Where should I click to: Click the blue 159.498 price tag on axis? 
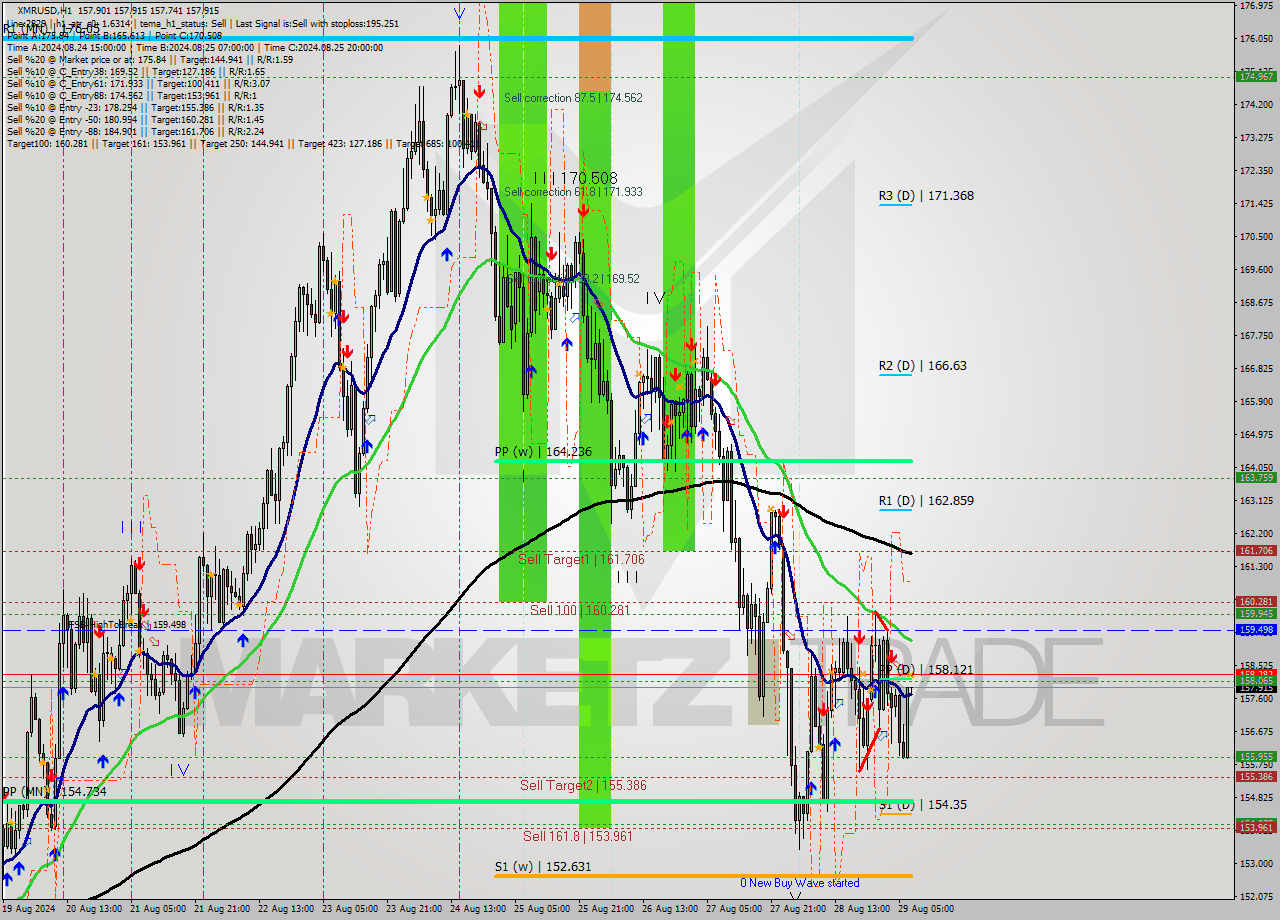coord(1256,630)
